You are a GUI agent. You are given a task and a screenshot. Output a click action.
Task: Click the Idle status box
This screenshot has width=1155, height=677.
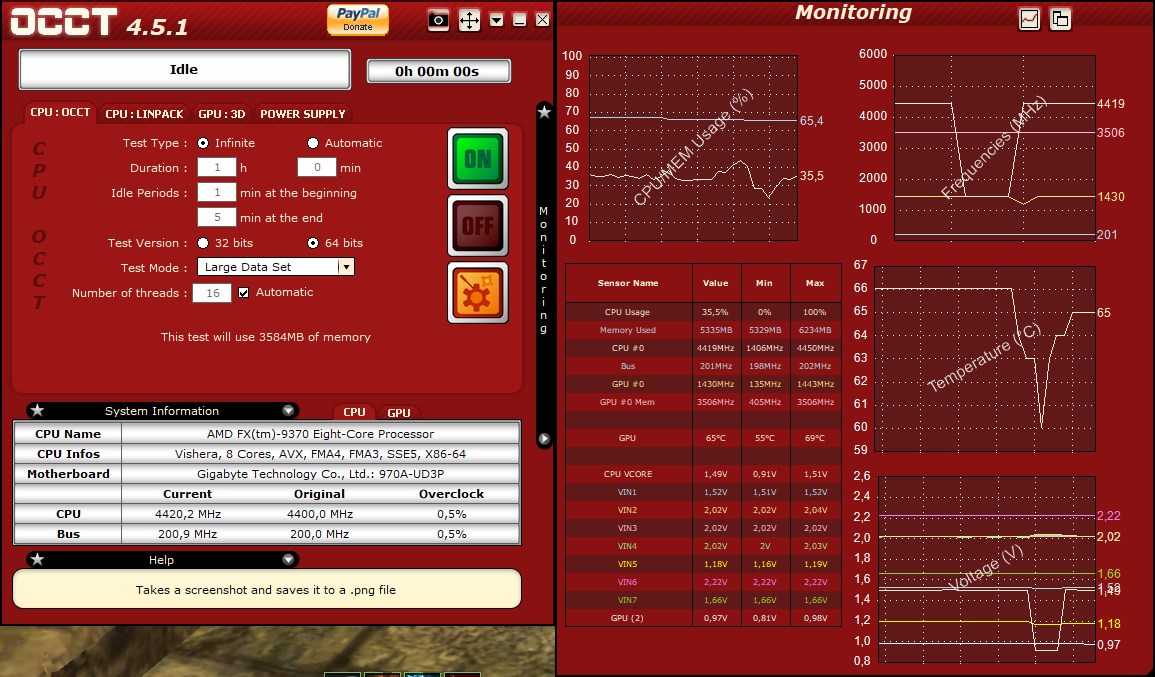pos(184,69)
